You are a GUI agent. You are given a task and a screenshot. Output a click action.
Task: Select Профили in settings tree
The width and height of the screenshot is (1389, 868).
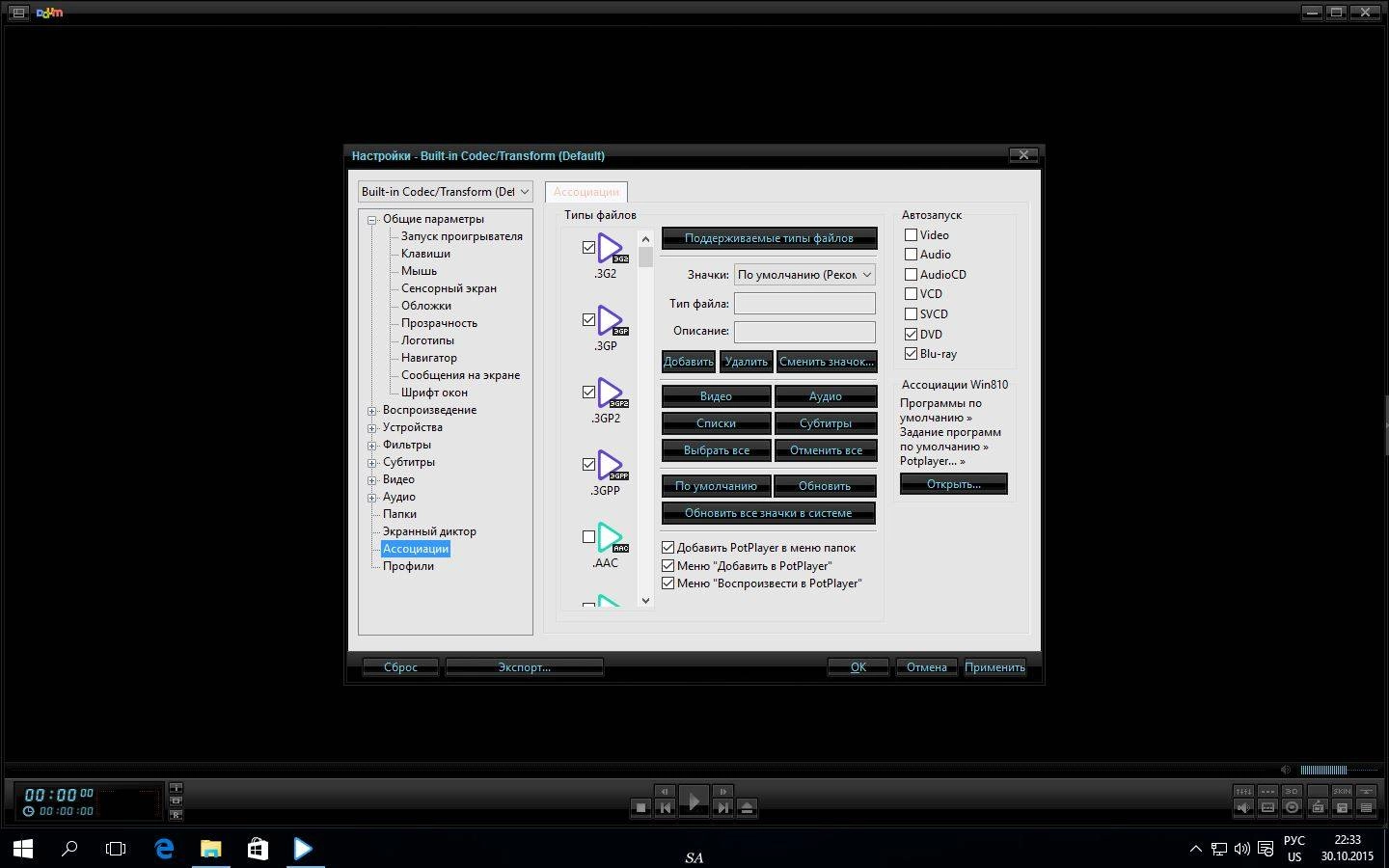tap(408, 566)
